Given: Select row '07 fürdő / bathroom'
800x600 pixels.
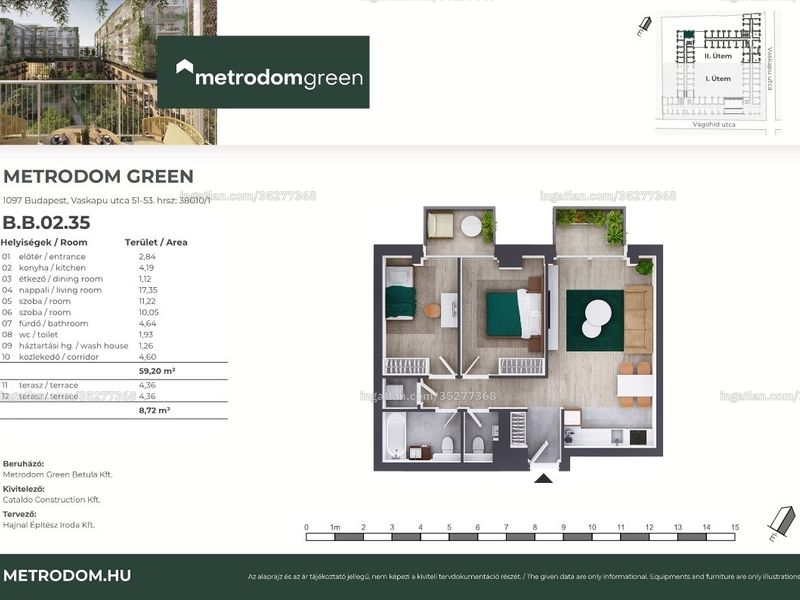Looking at the screenshot, I should pos(79,323).
